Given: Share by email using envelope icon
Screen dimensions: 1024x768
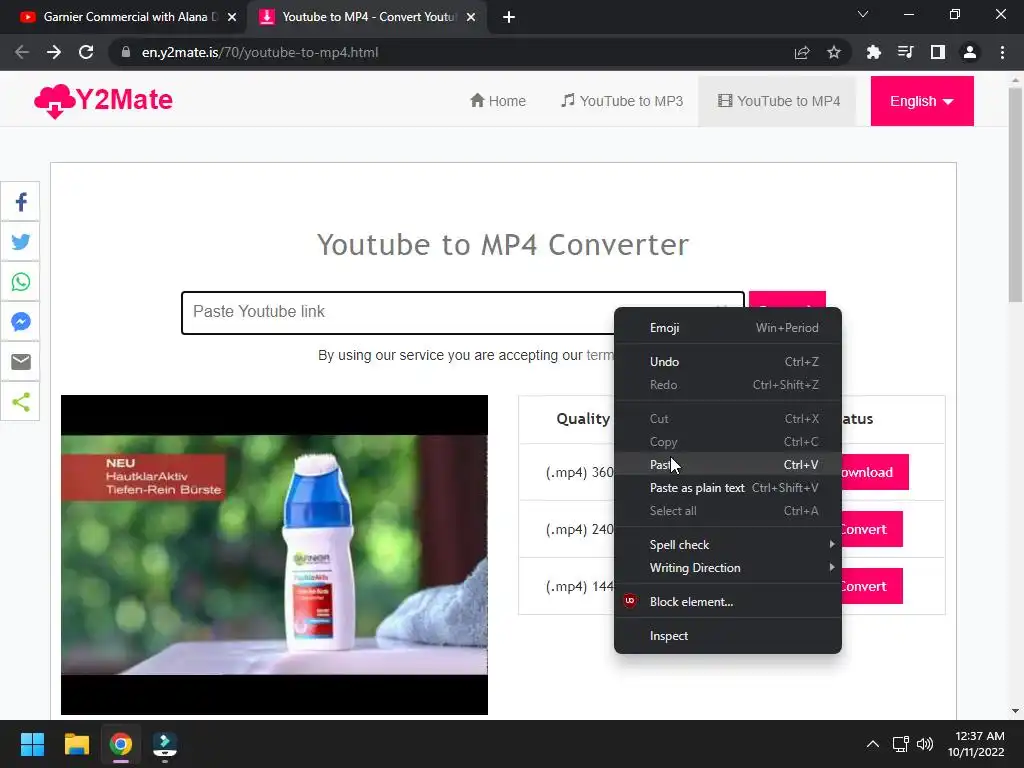Looking at the screenshot, I should click(x=20, y=361).
